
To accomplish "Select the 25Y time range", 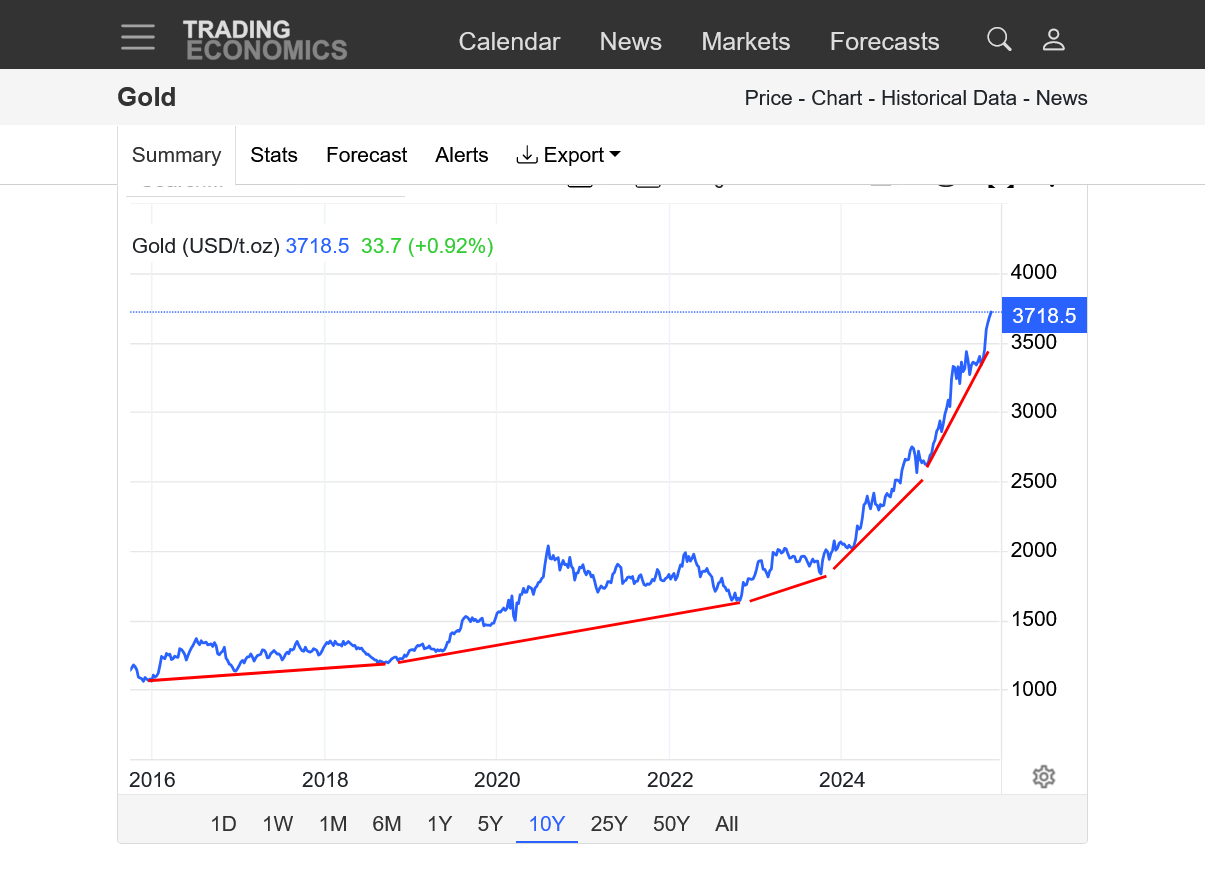I will point(608,824).
